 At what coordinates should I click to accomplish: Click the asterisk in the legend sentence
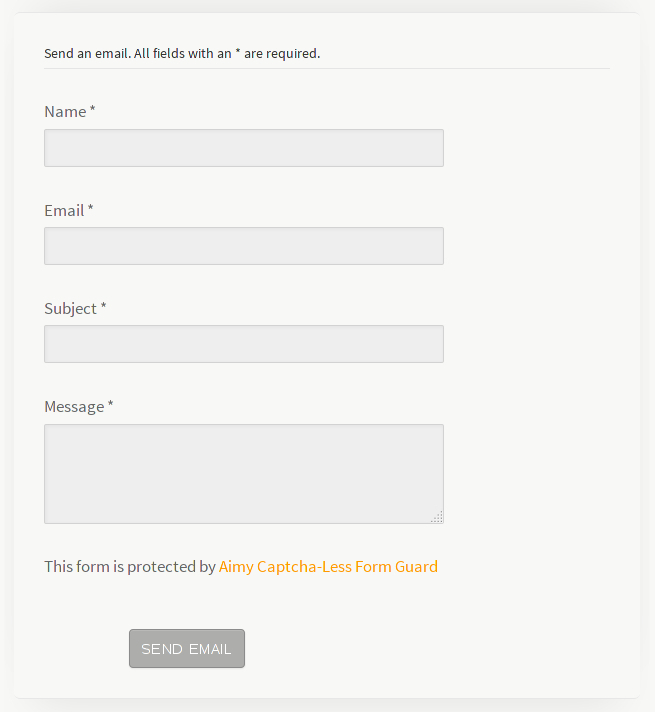238,52
